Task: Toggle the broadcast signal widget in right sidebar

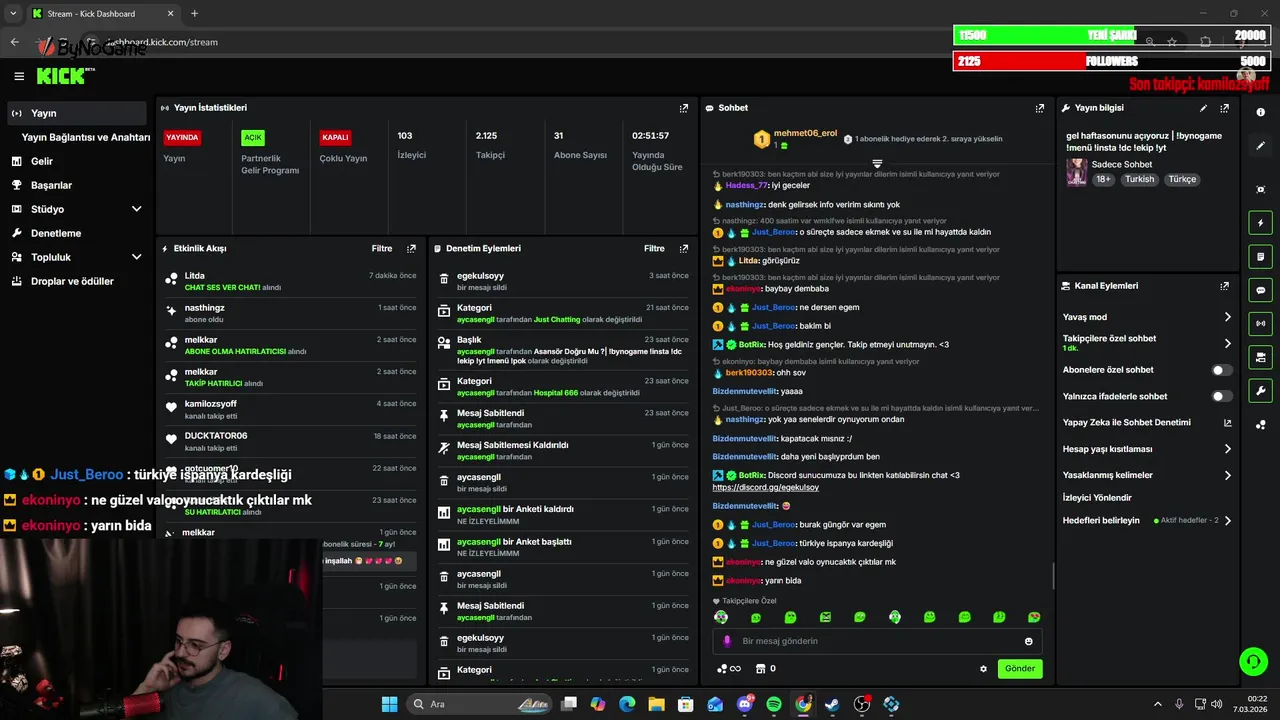Action: click(x=1261, y=323)
